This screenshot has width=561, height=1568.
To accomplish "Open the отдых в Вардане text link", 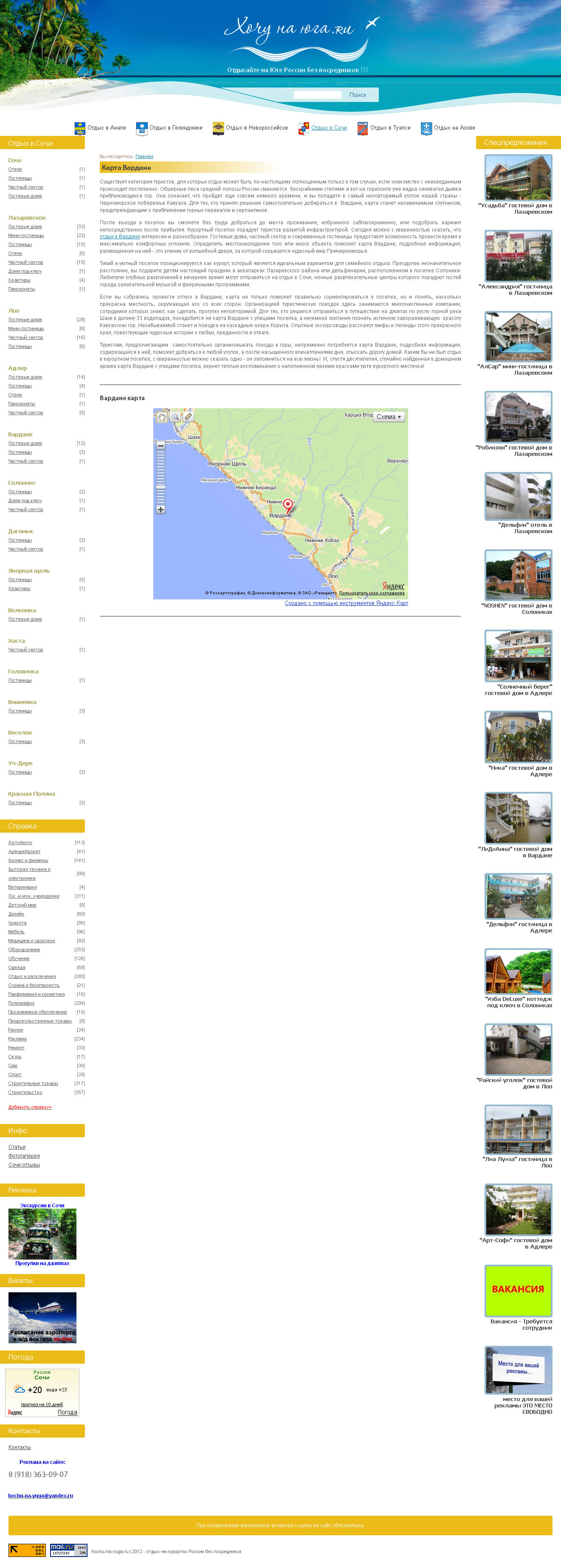I will (120, 237).
